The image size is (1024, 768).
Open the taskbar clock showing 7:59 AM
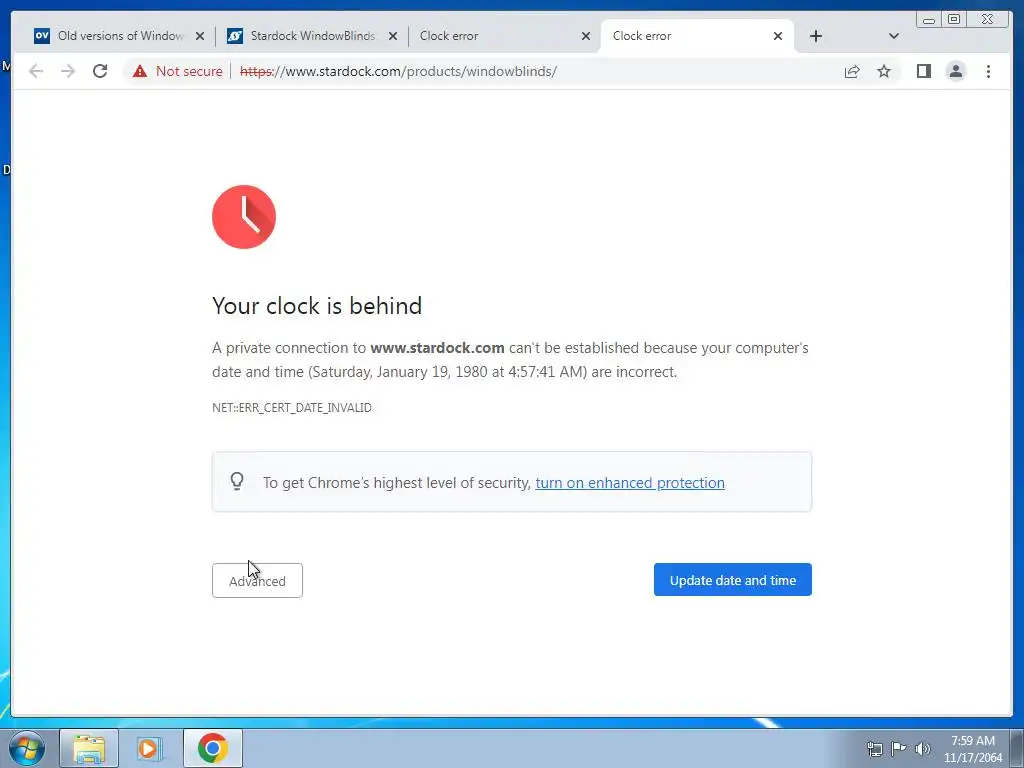[x=972, y=749]
